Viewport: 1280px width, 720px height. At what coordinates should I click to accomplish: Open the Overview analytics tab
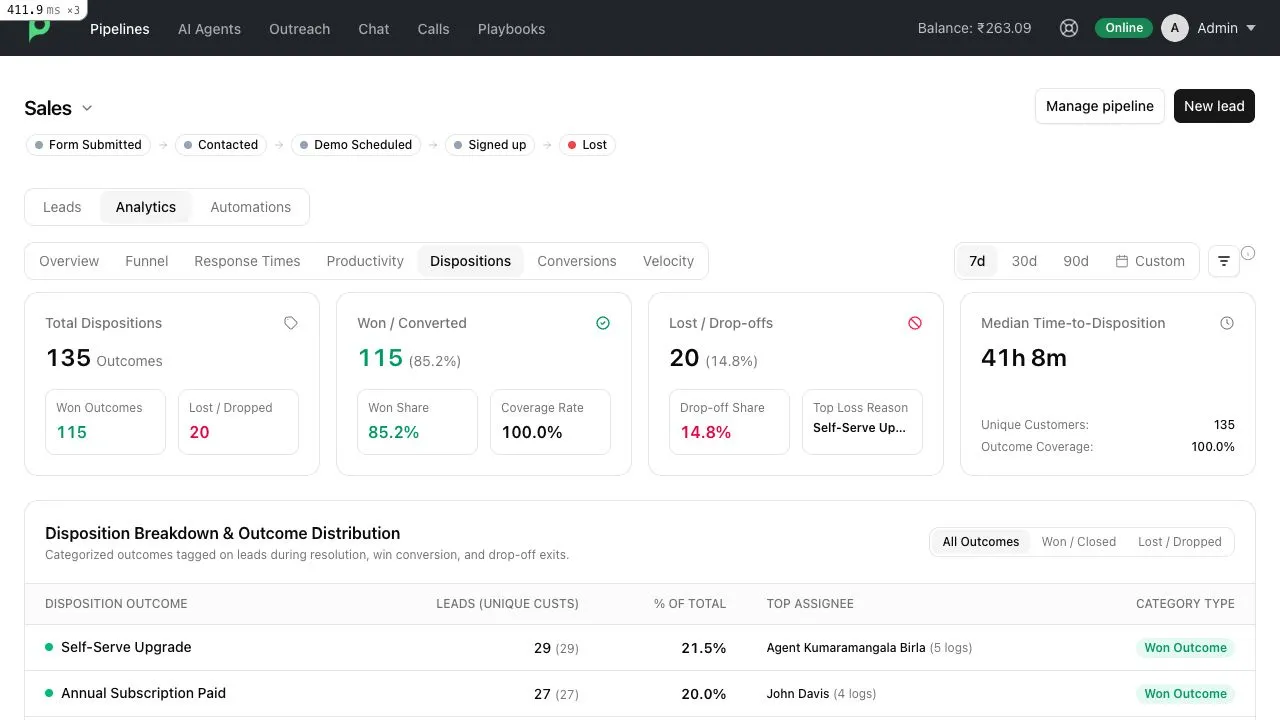[69, 261]
